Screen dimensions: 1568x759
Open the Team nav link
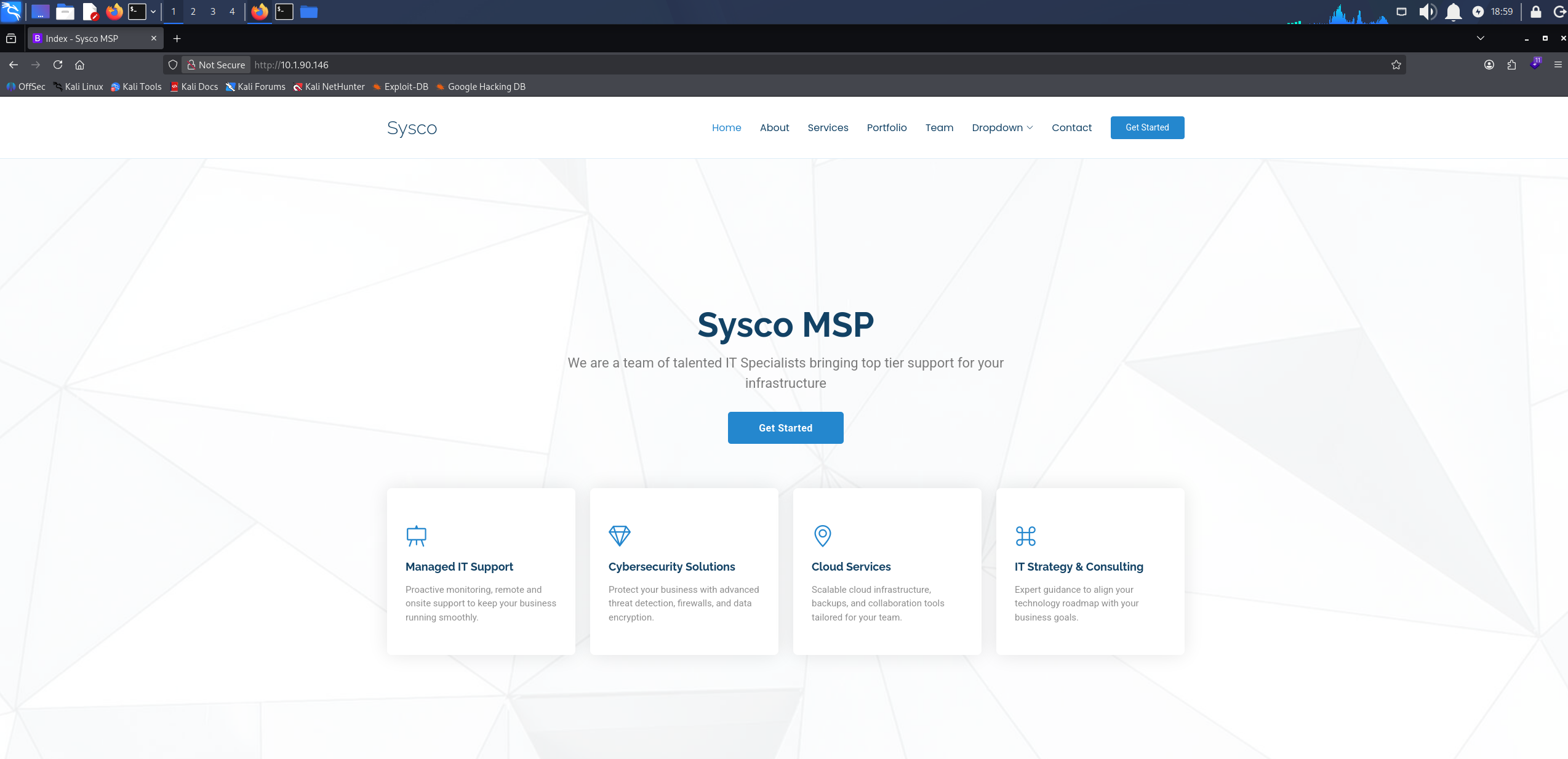tap(939, 127)
